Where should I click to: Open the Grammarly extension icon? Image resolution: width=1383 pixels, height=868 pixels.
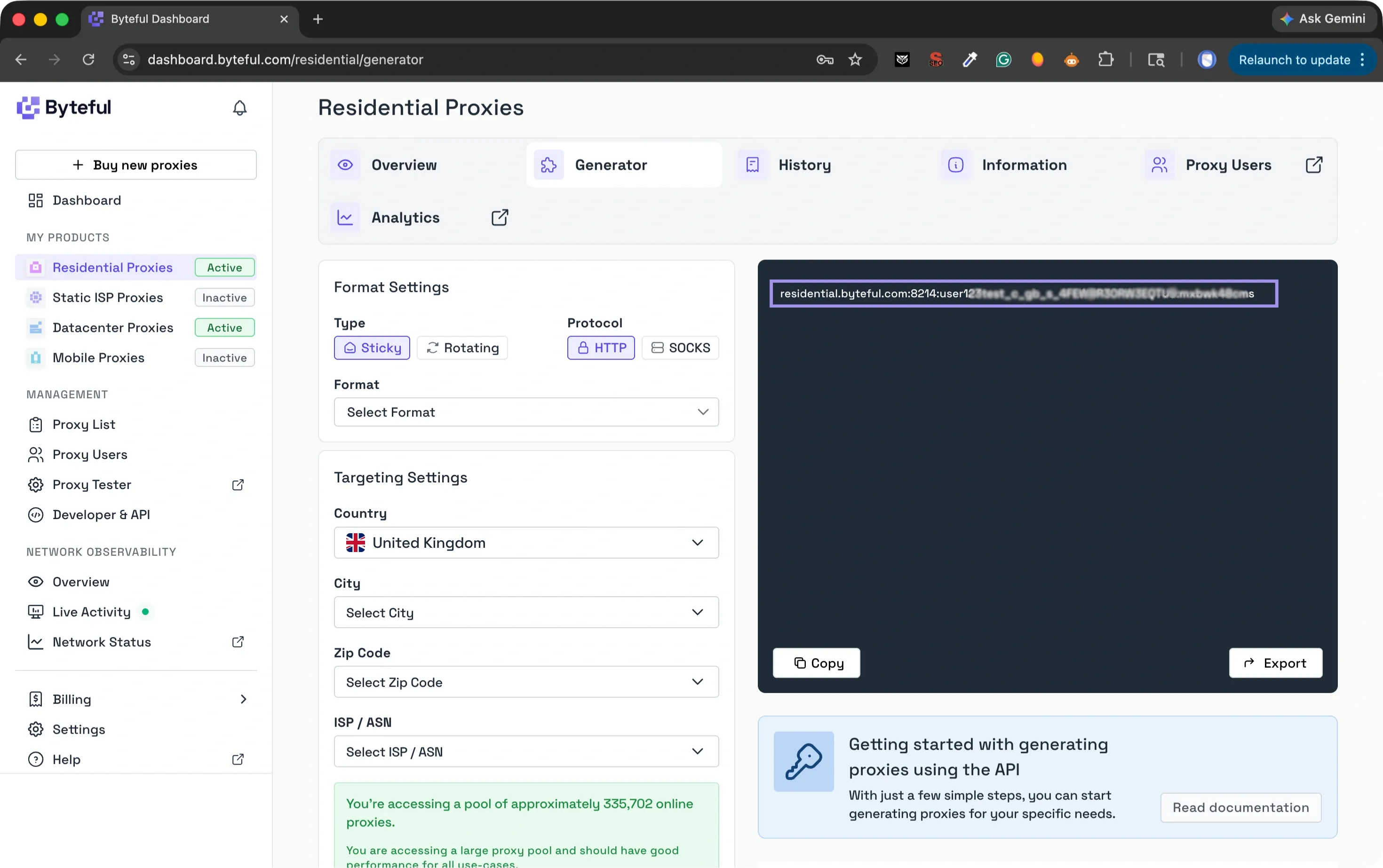1003,60
